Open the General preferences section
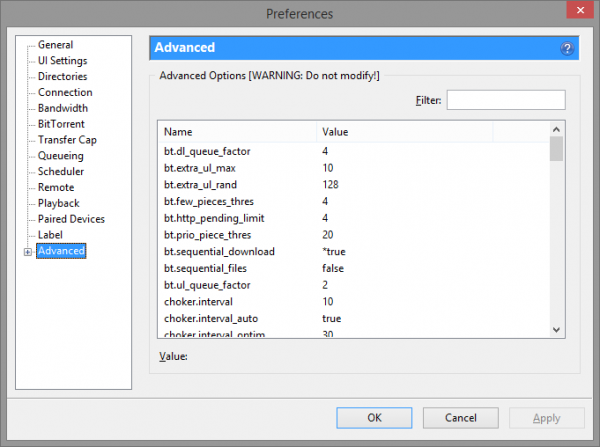Image resolution: width=600 pixels, height=447 pixels. point(55,45)
